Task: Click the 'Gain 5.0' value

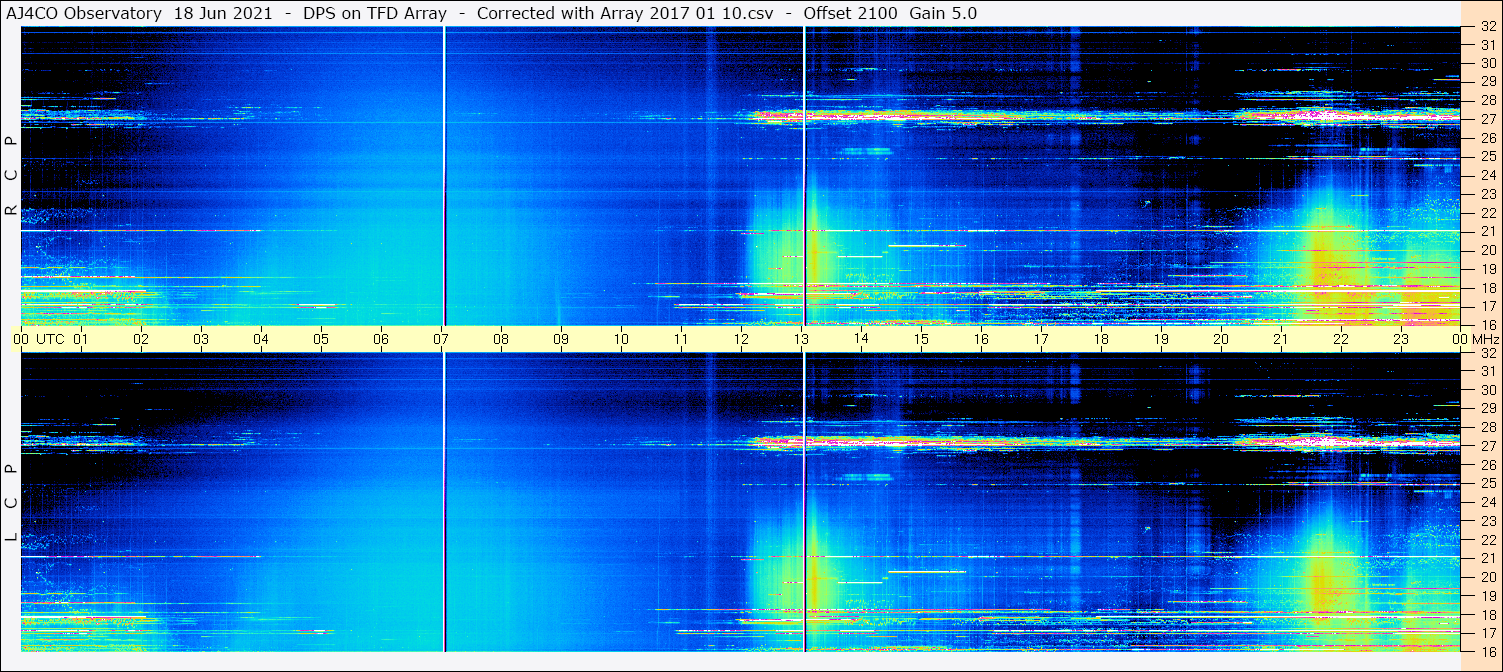Action: coord(943,13)
